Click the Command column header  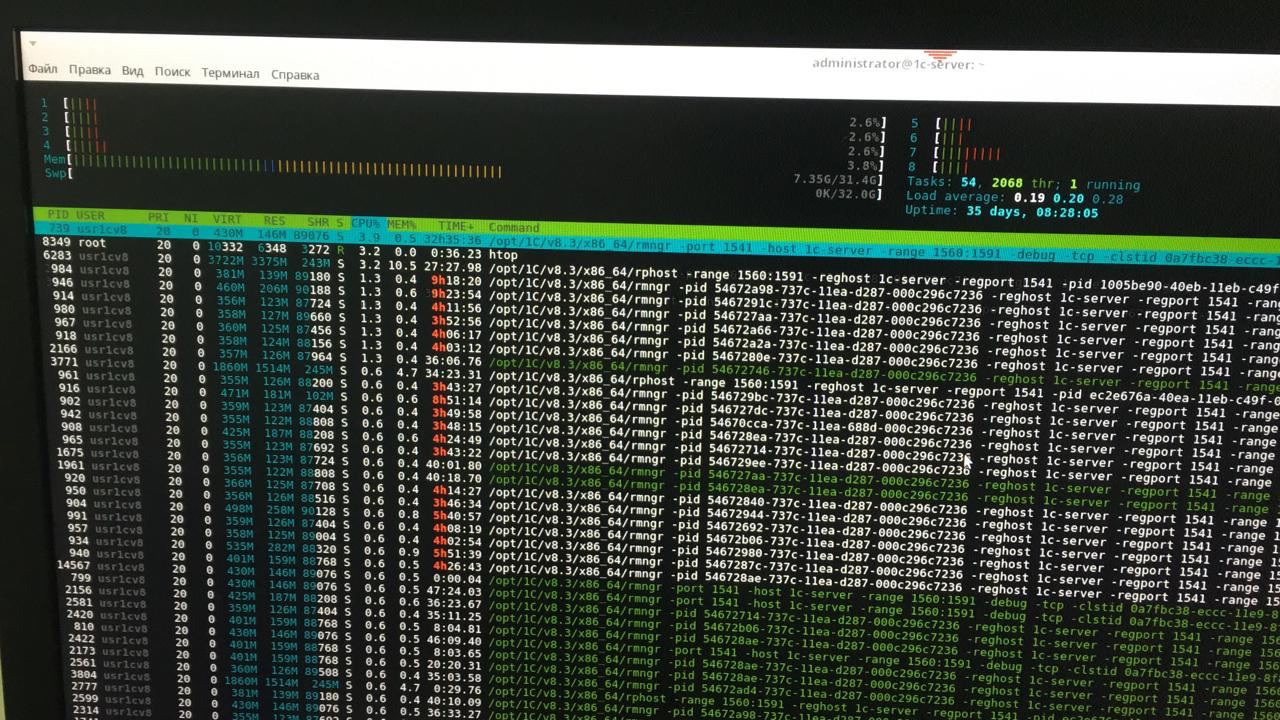click(x=514, y=227)
